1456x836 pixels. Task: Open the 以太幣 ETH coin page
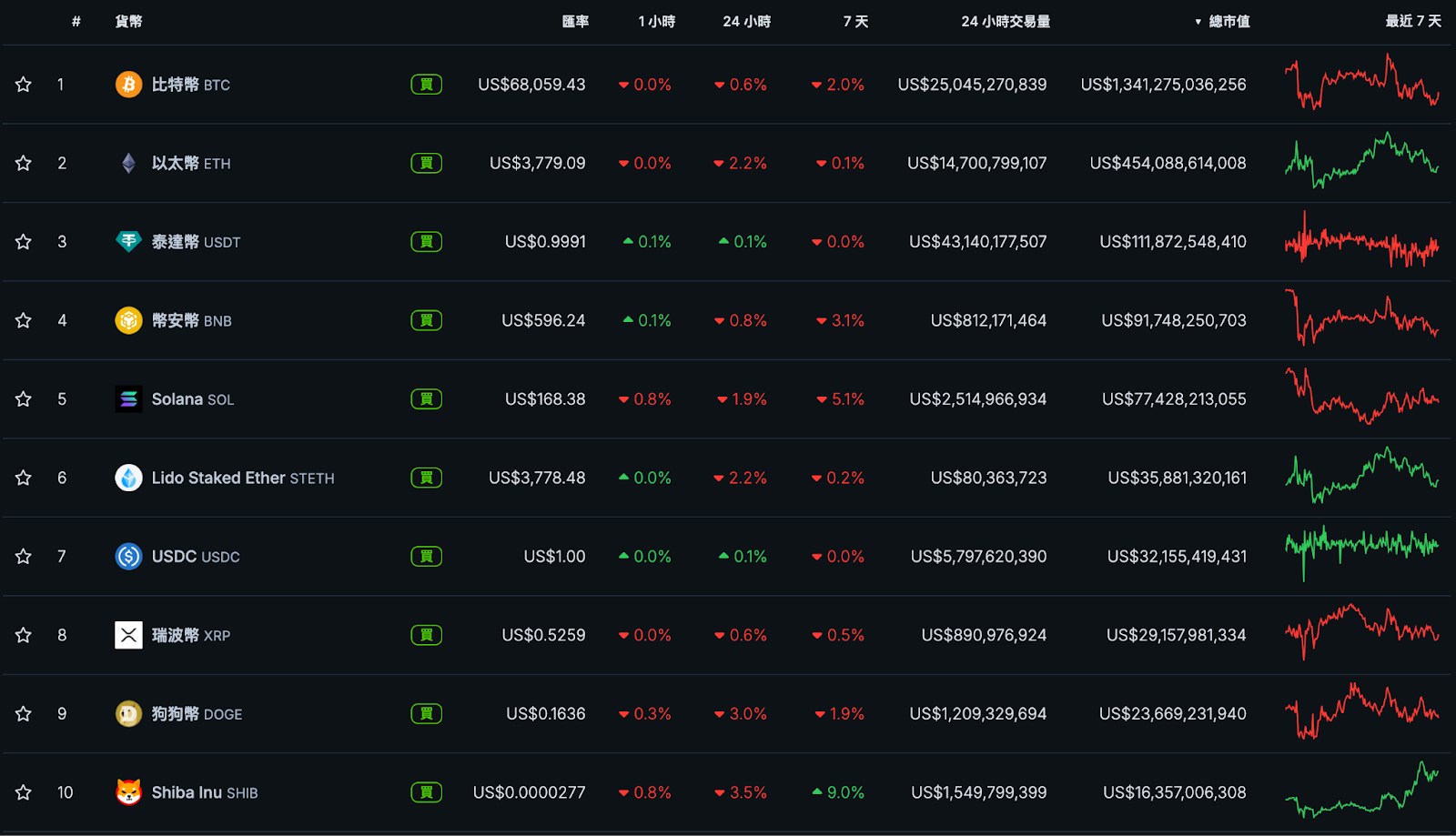coord(191,164)
